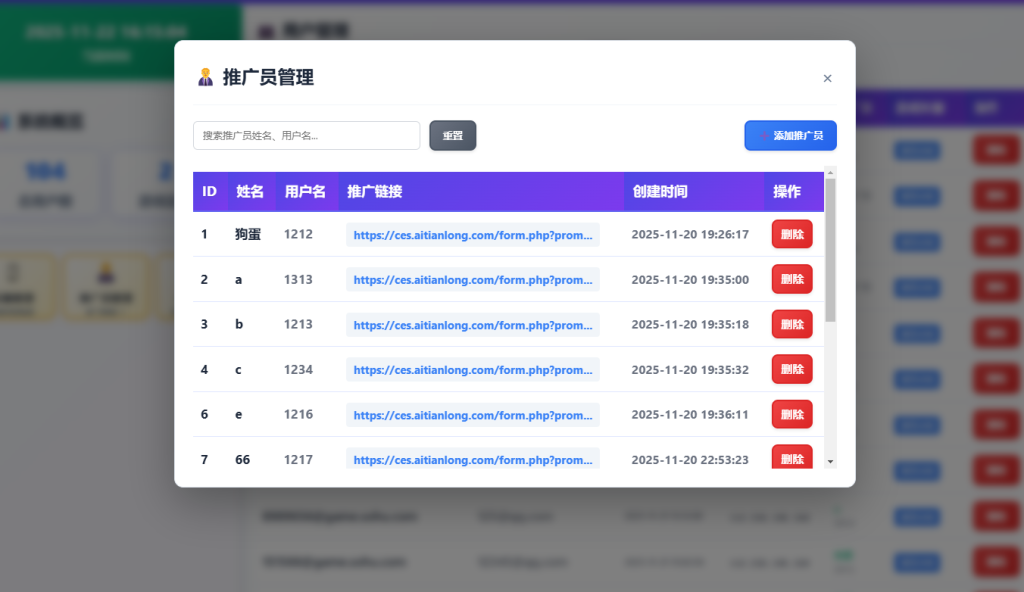The image size is (1024, 592).
Task: Open promotion link for user 1216
Action: (x=473, y=415)
